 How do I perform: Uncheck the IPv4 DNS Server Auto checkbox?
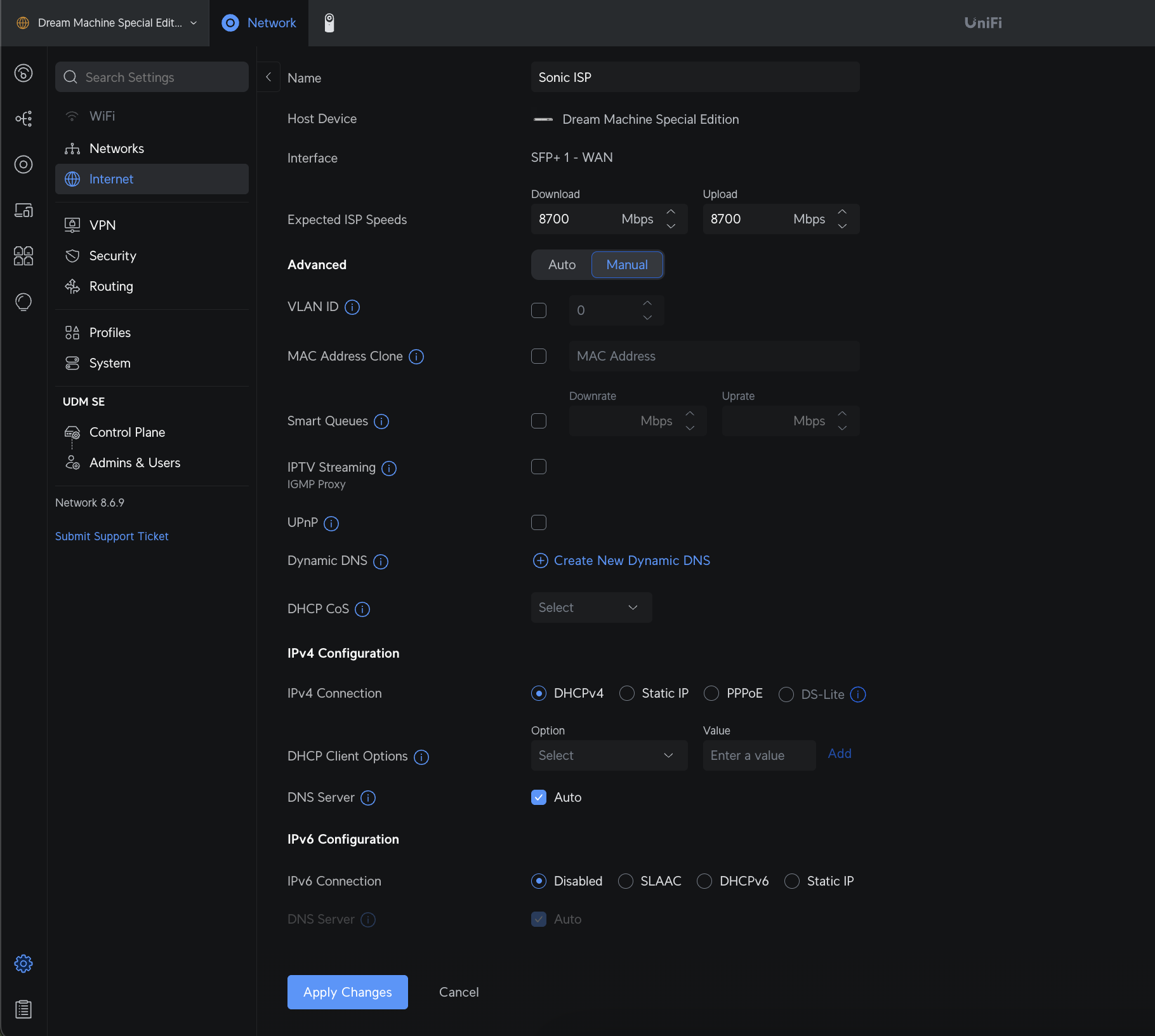coord(539,797)
